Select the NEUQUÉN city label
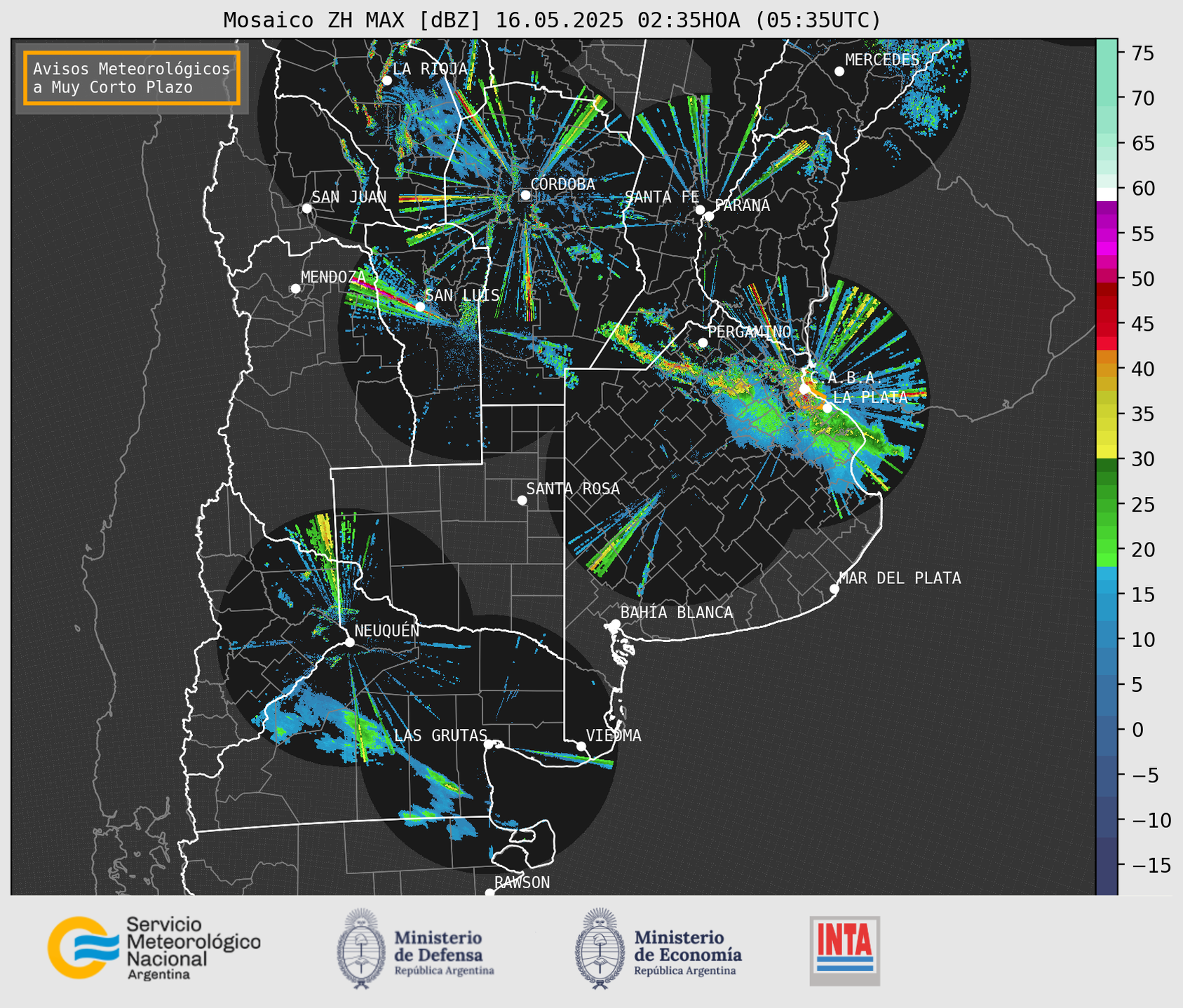 pos(386,630)
